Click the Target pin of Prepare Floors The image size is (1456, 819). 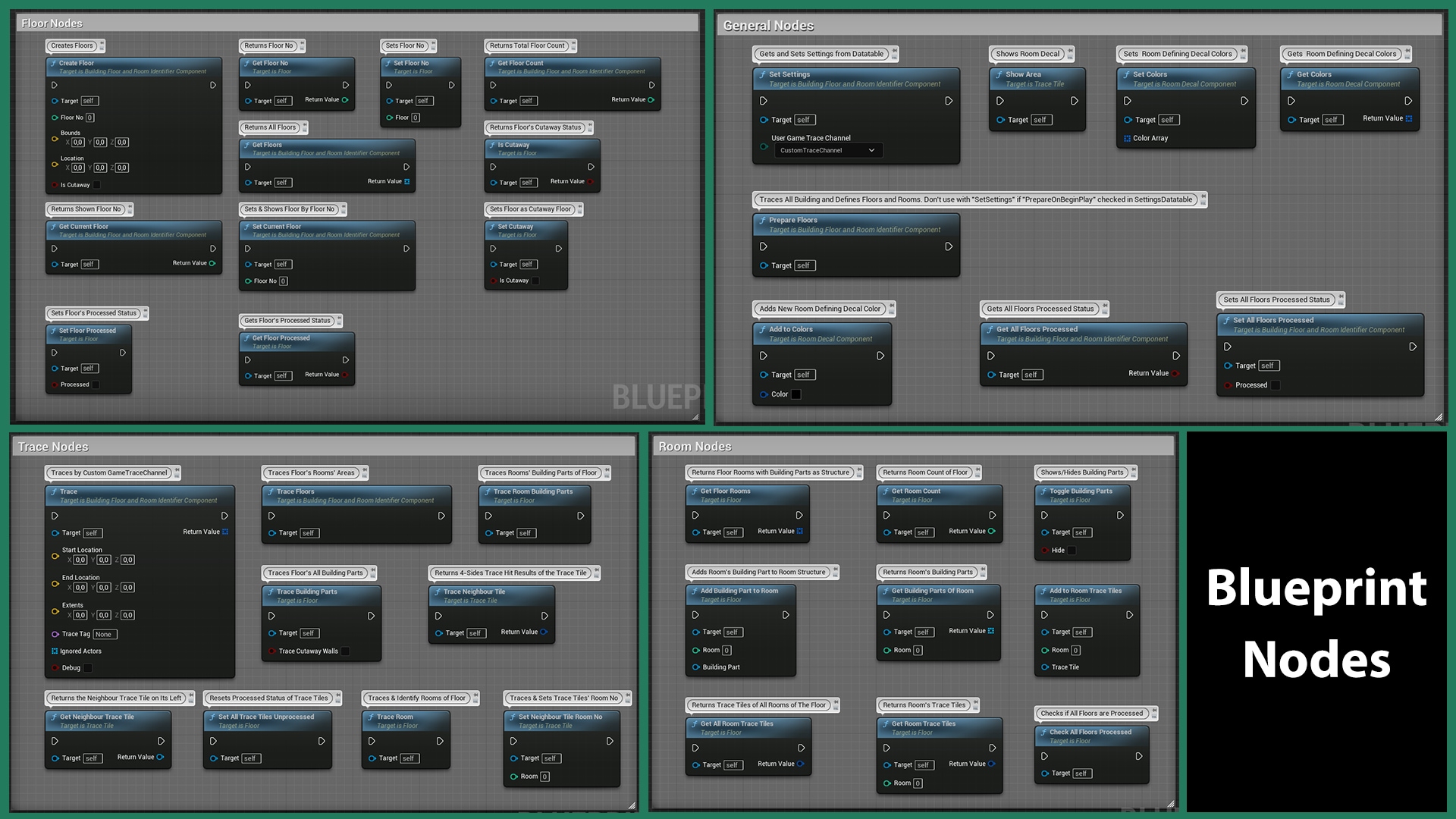(x=764, y=265)
